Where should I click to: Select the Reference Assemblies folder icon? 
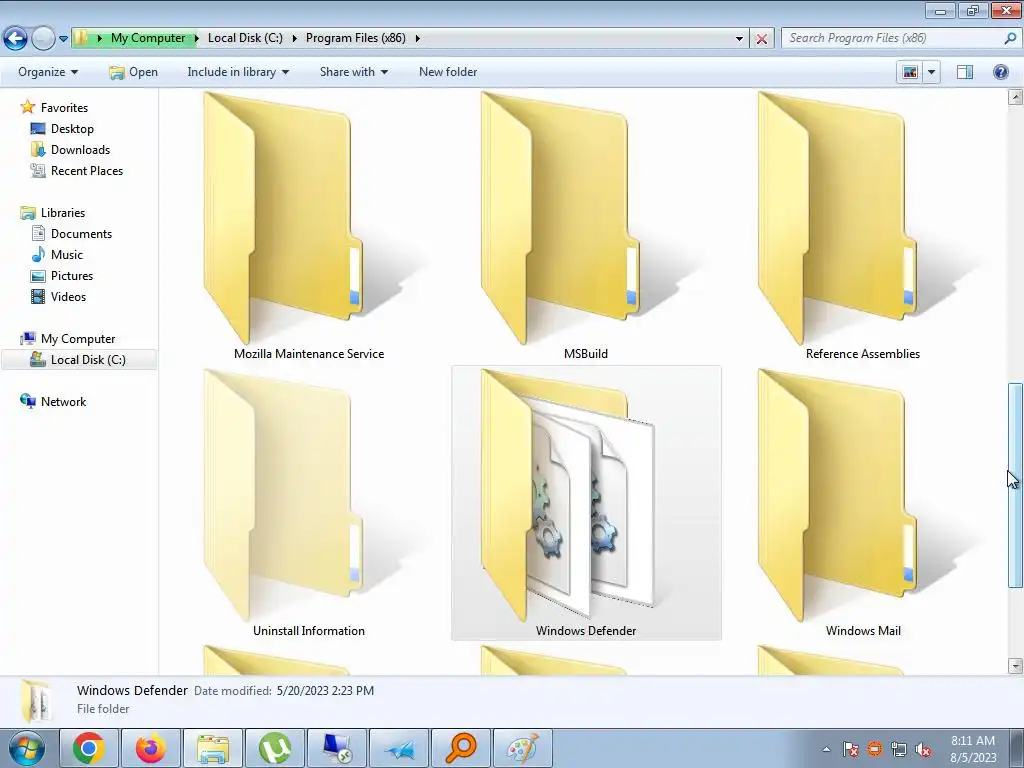coord(836,217)
